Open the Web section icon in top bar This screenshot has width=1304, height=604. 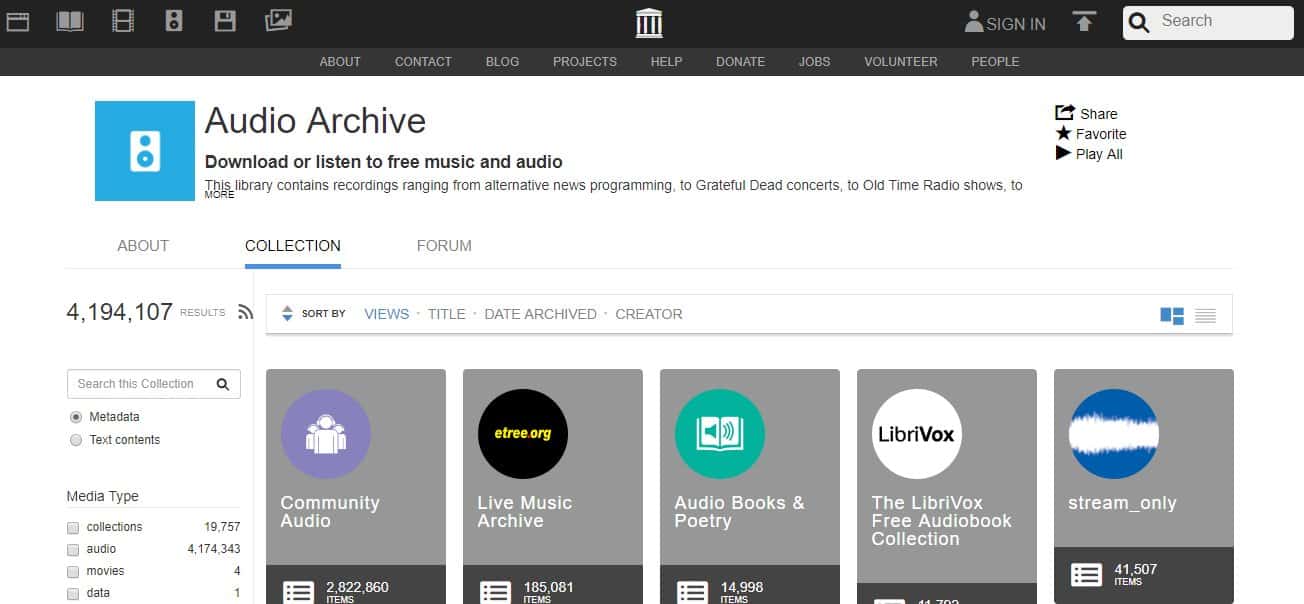(x=18, y=21)
